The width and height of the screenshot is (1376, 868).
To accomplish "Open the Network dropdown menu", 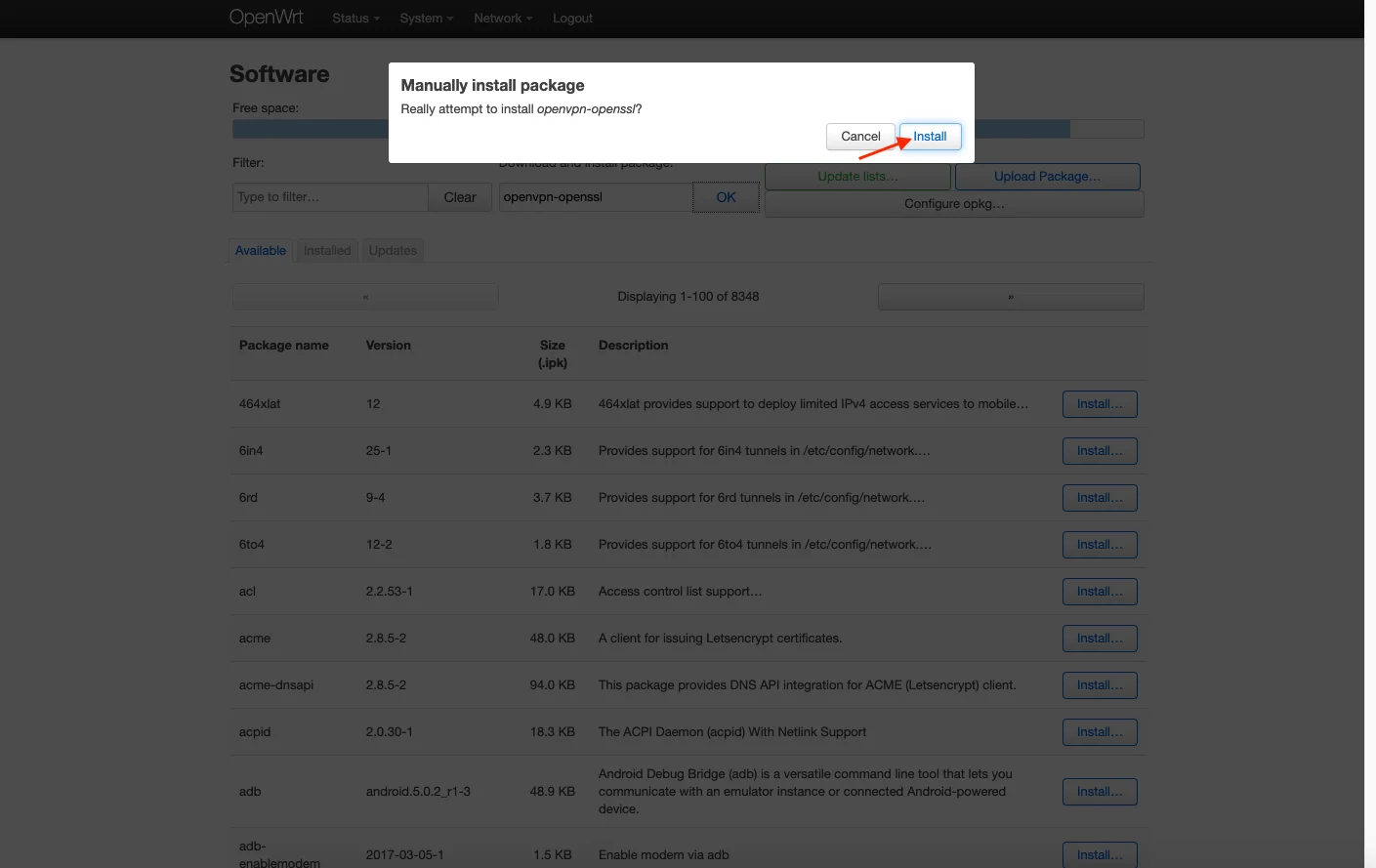I will pyautogui.click(x=503, y=19).
